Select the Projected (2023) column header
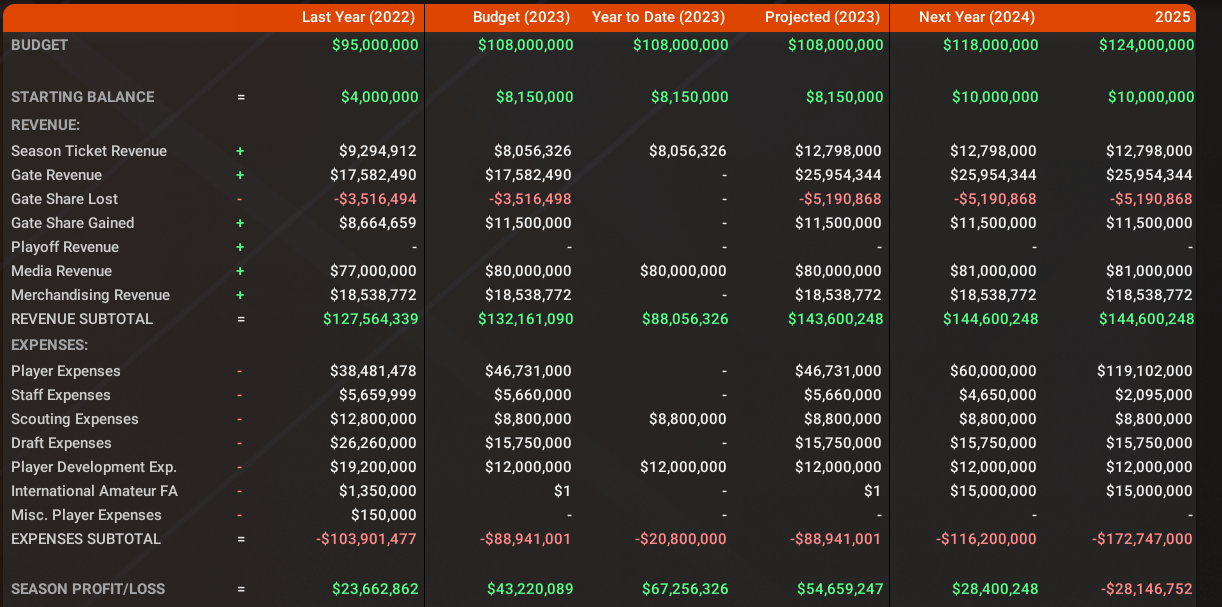The height and width of the screenshot is (607, 1222). click(822, 17)
